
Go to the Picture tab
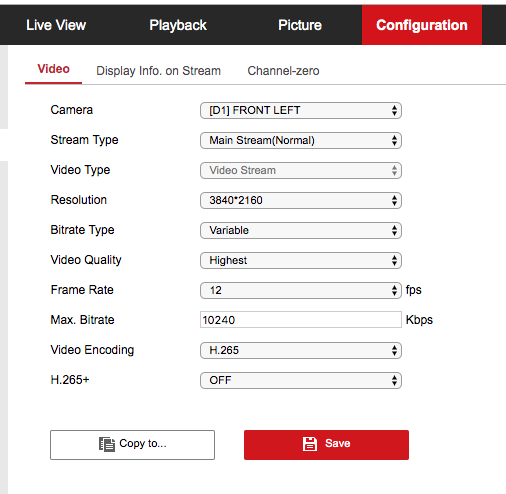pos(300,25)
